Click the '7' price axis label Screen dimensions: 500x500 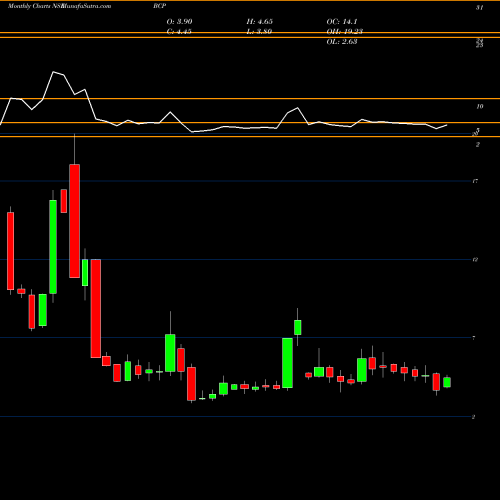474,338
